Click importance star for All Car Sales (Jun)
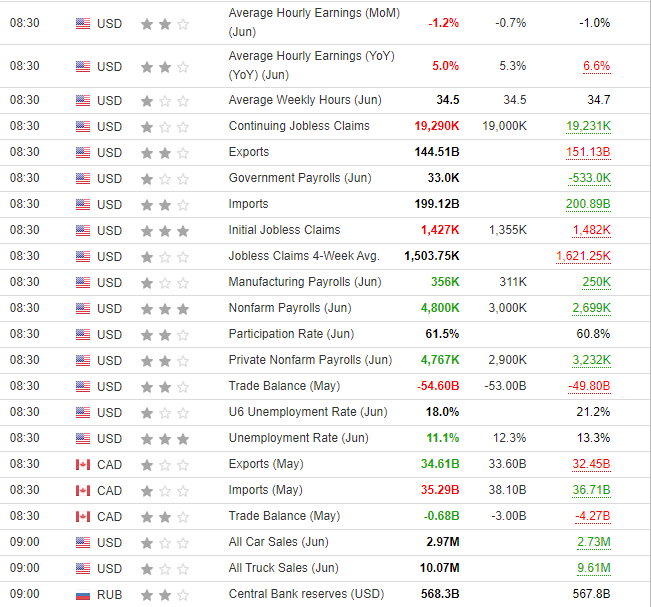Screen dimensions: 651x607 (x=165, y=543)
